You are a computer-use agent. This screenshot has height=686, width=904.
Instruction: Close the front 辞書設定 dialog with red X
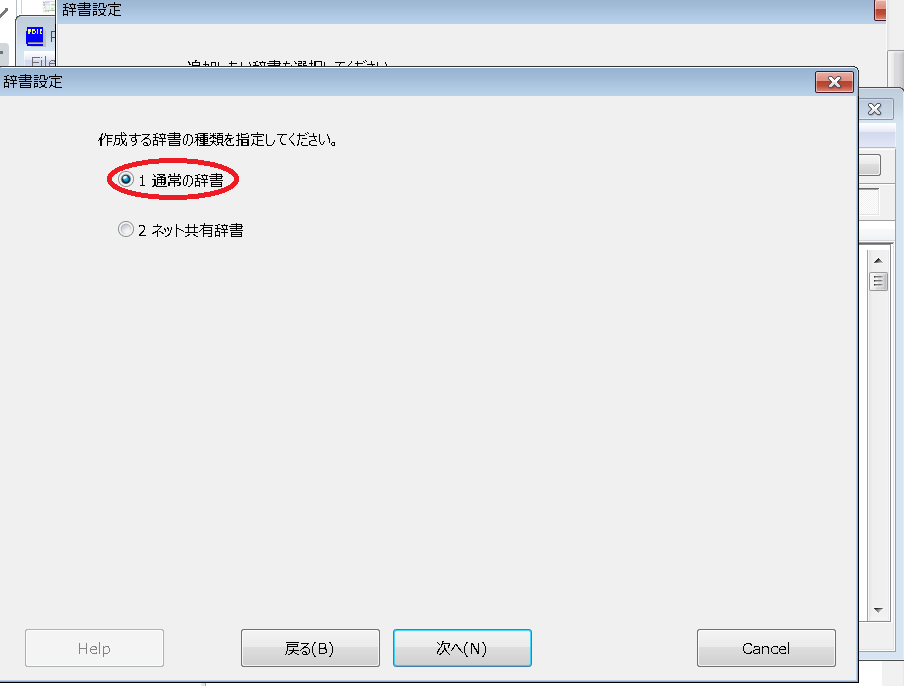point(834,82)
